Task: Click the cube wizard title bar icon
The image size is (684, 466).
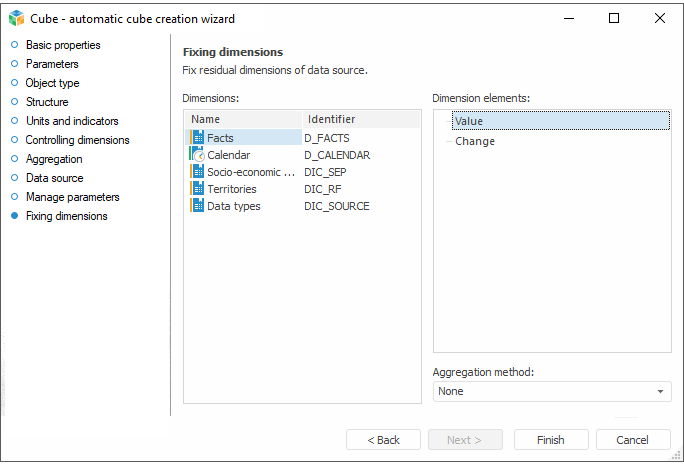Action: pos(16,18)
